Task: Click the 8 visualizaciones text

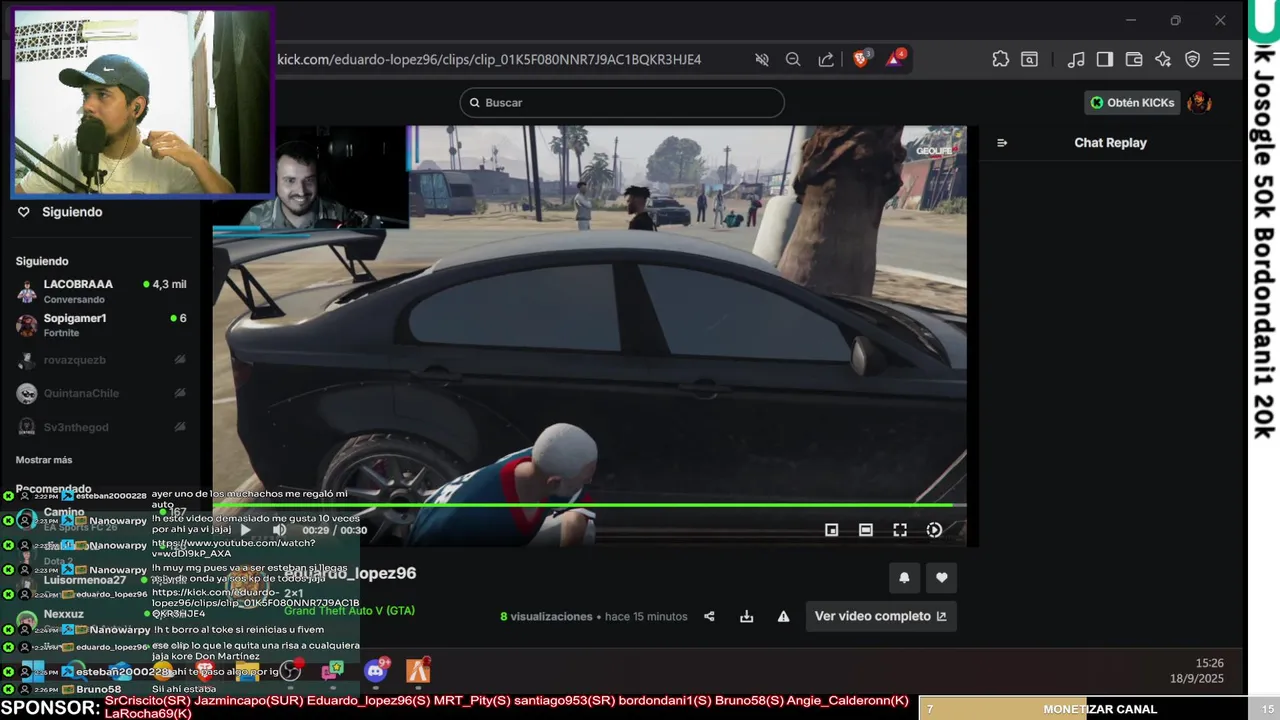Action: pyautogui.click(x=546, y=616)
